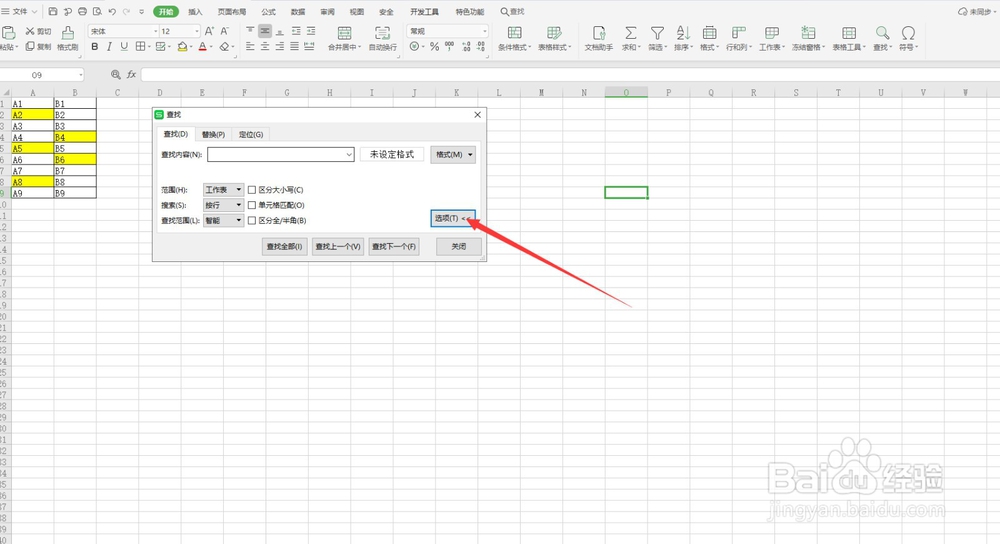The height and width of the screenshot is (544, 1000).
Task: Select the yellow cell A2
Action: point(33,115)
